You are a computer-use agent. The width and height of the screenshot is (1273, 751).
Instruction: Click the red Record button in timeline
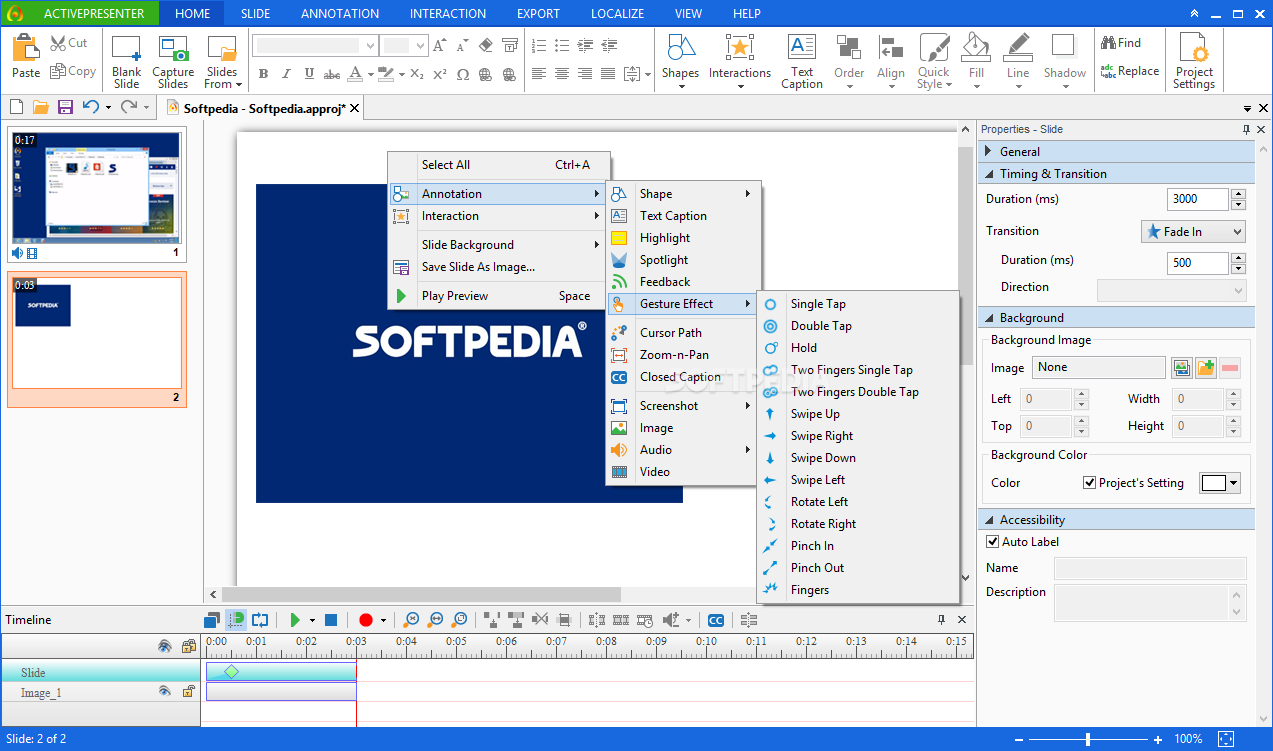click(x=365, y=620)
